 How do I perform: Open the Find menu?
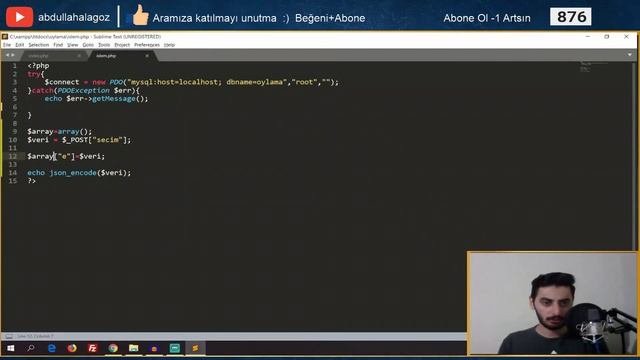pyautogui.click(x=58, y=45)
